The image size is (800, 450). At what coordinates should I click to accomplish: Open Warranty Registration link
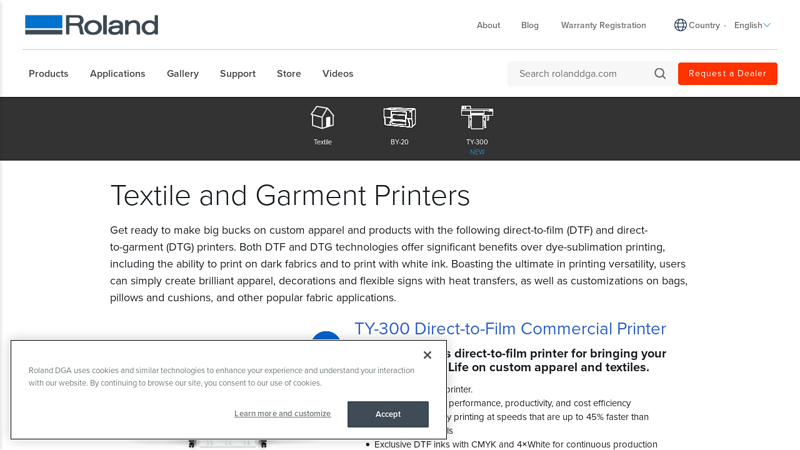tap(604, 25)
